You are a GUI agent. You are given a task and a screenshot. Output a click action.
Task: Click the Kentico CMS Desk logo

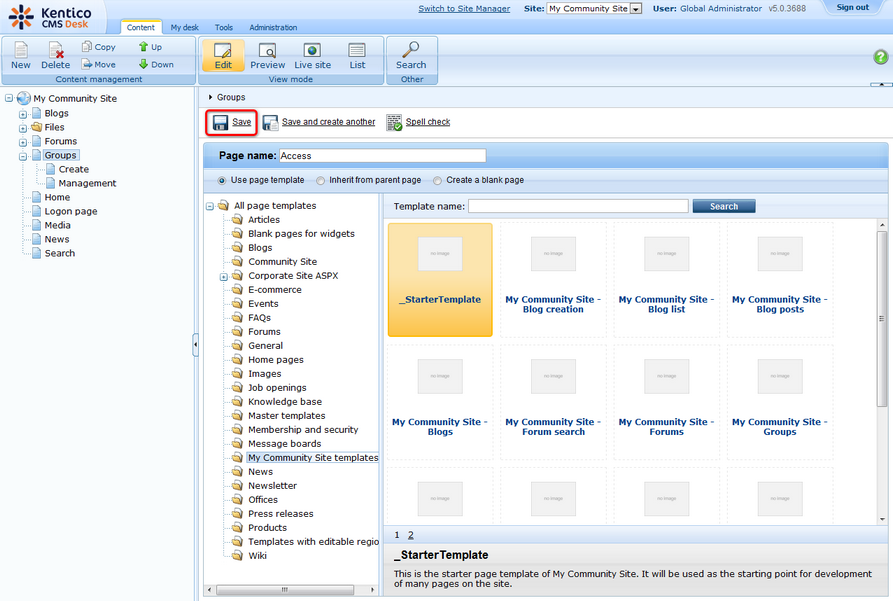50,17
